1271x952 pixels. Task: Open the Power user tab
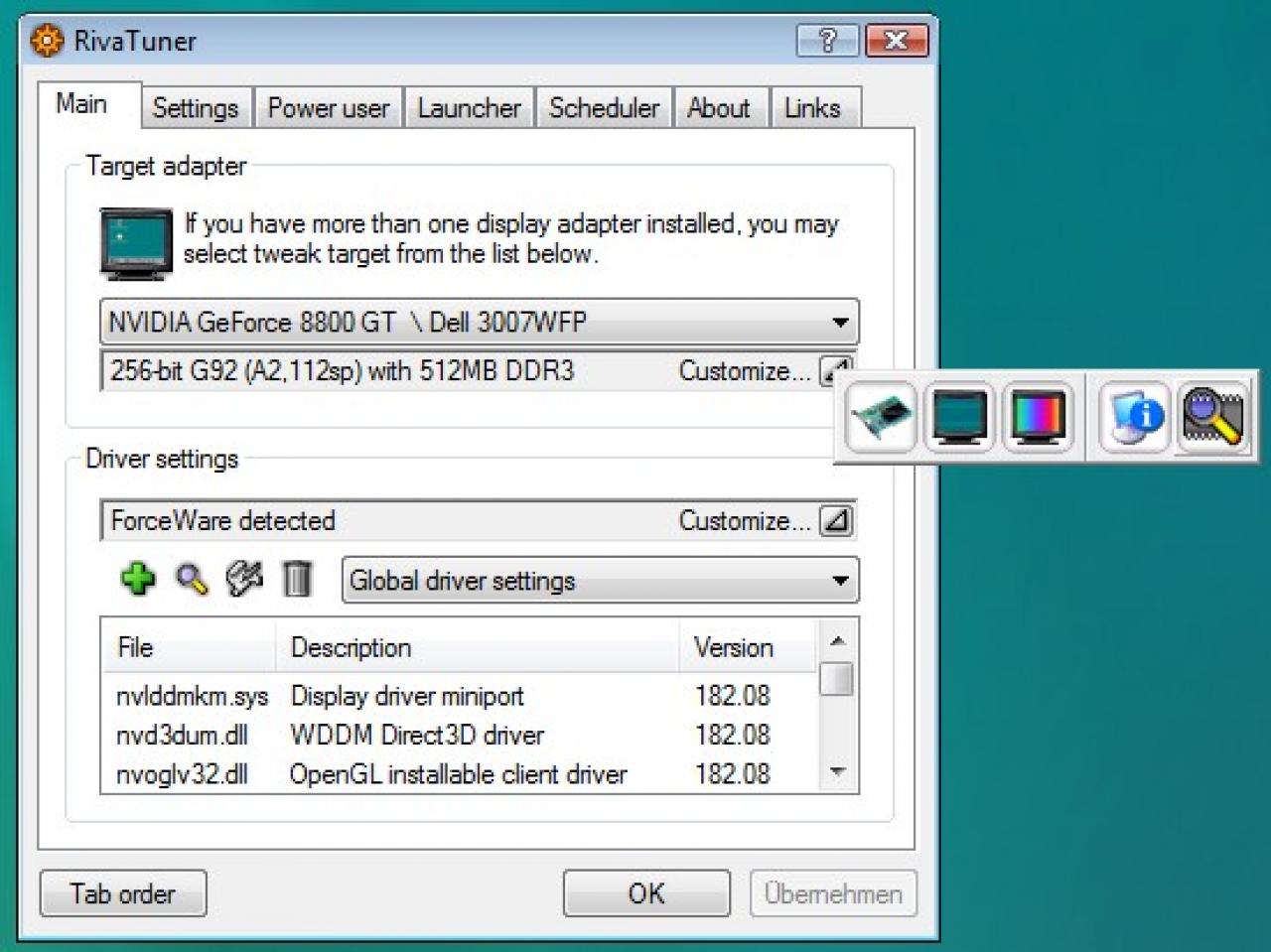coord(329,108)
